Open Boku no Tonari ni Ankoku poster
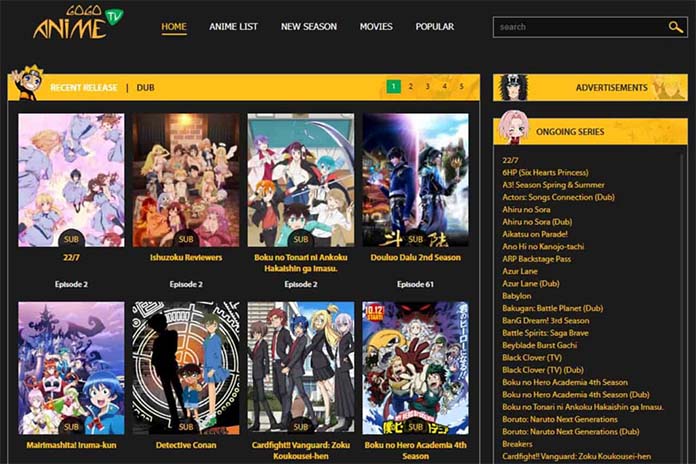The width and height of the screenshot is (696, 464). pyautogui.click(x=301, y=180)
